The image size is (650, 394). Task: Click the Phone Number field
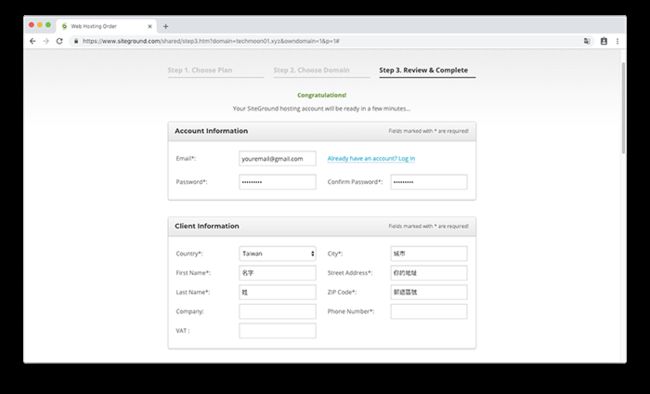429,311
